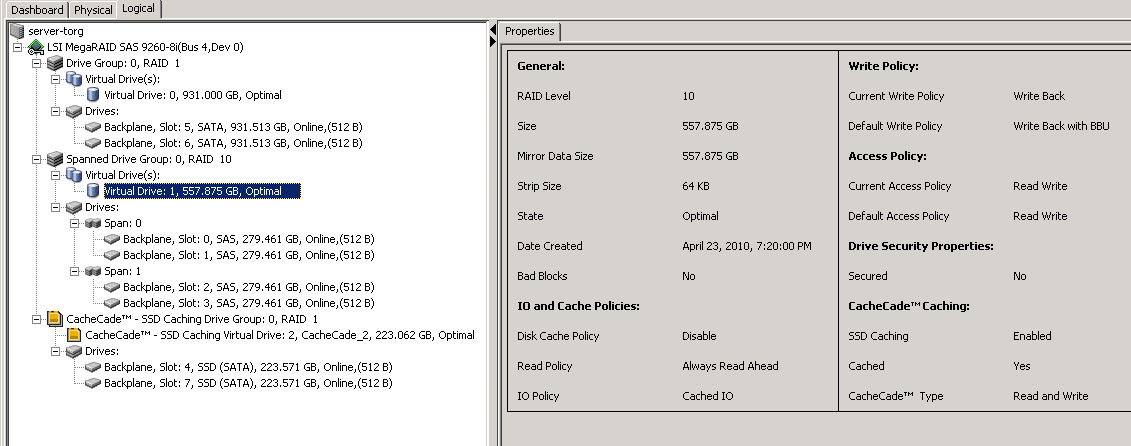This screenshot has height=446, width=1131.
Task: Click the LSI MegaRAID controller icon
Action: pos(35,47)
